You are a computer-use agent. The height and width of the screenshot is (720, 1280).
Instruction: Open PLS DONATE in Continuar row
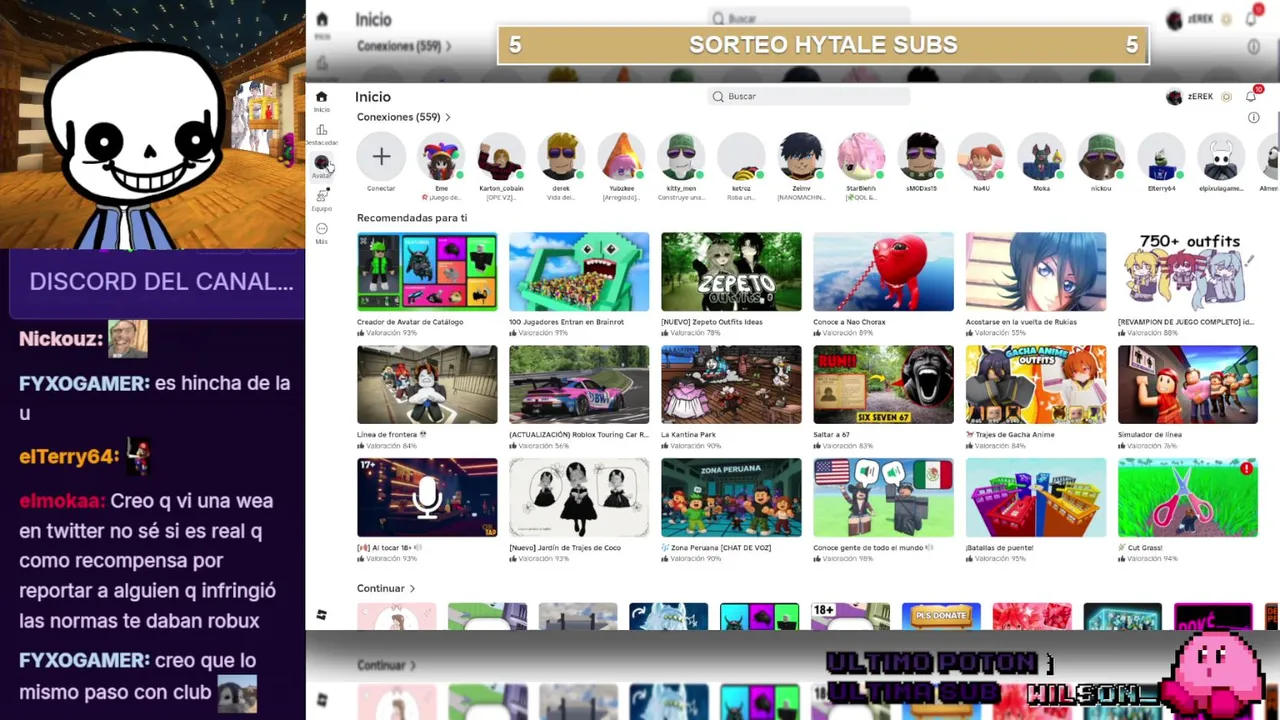941,616
